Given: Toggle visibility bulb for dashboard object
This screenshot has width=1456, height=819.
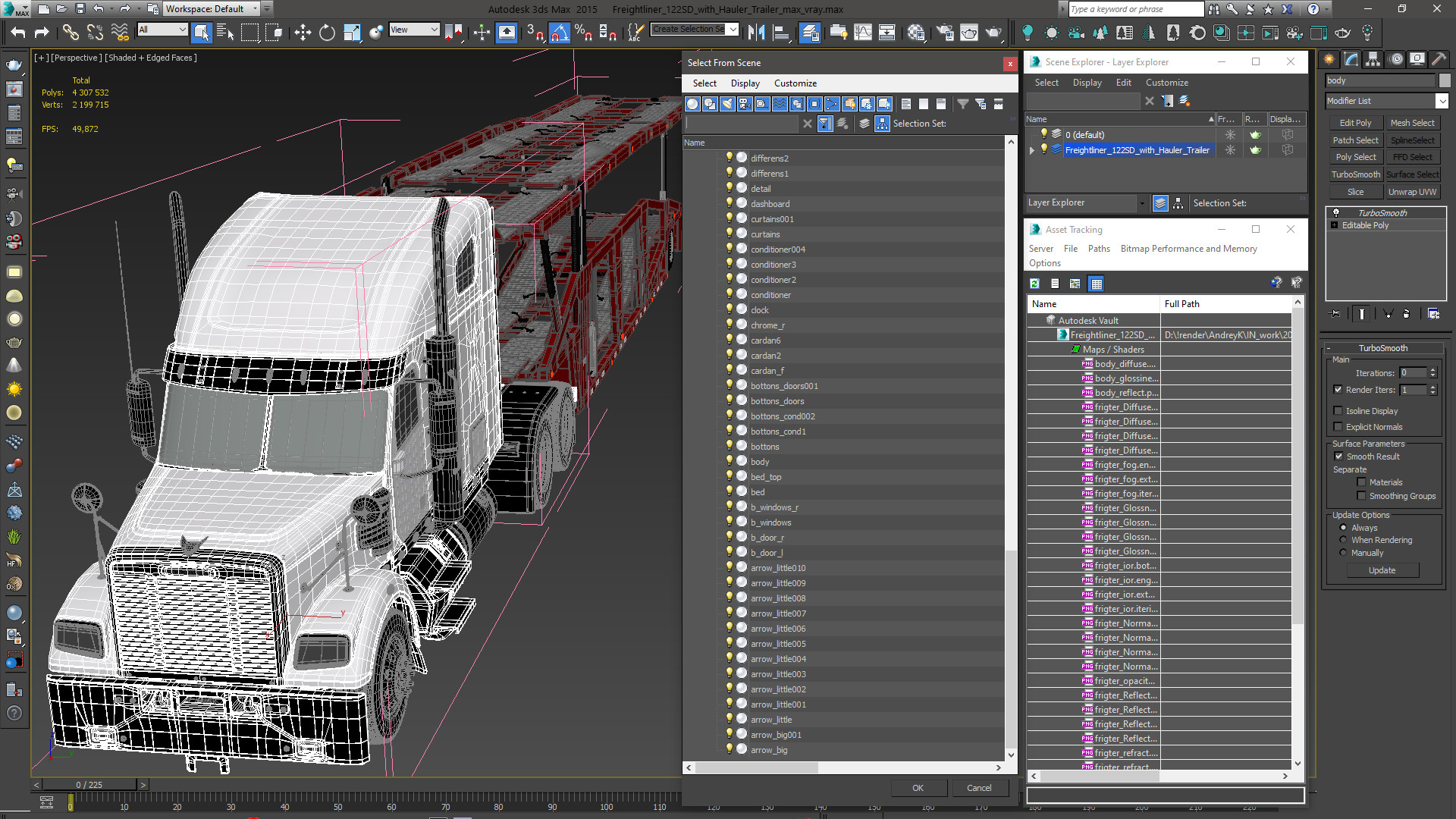Looking at the screenshot, I should 730,202.
